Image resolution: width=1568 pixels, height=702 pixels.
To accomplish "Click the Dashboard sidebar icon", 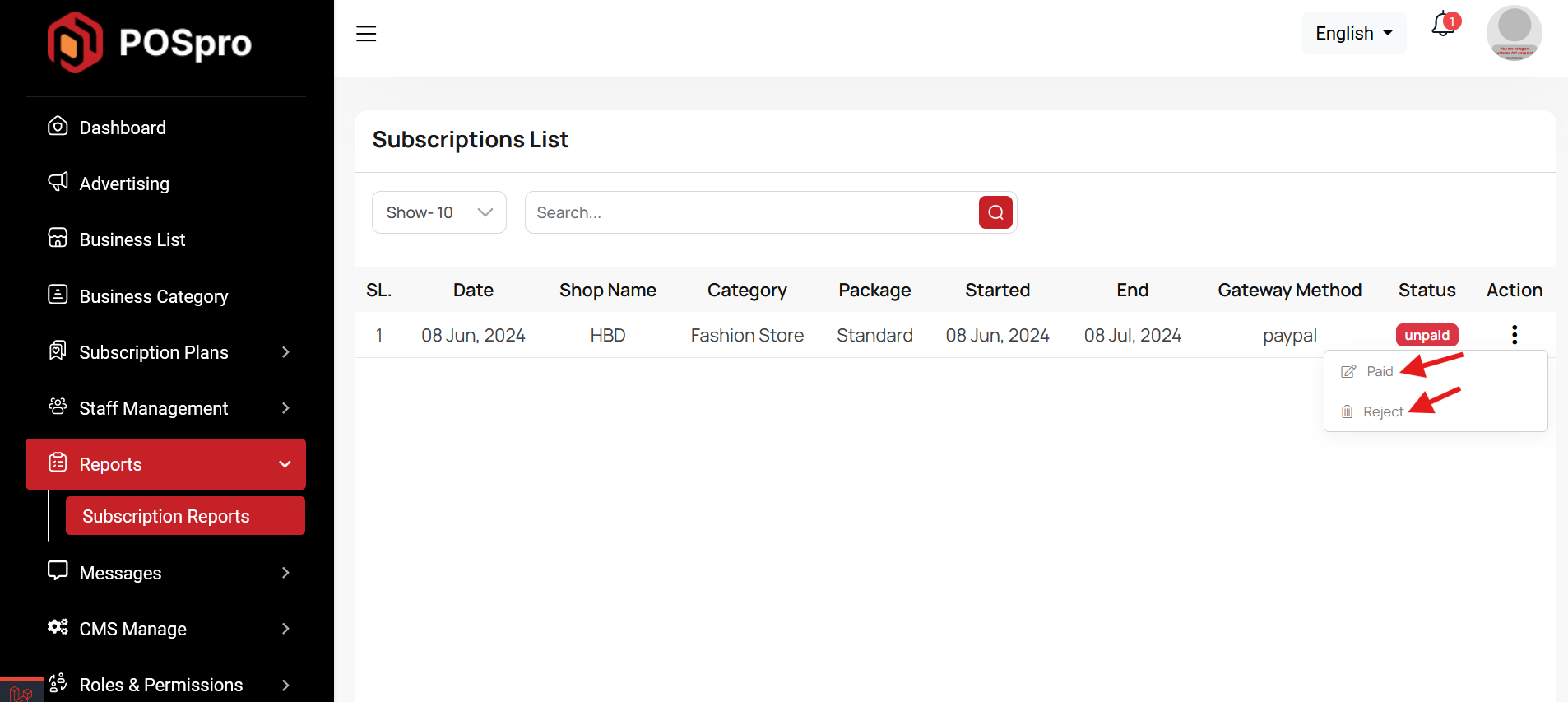I will (x=58, y=127).
